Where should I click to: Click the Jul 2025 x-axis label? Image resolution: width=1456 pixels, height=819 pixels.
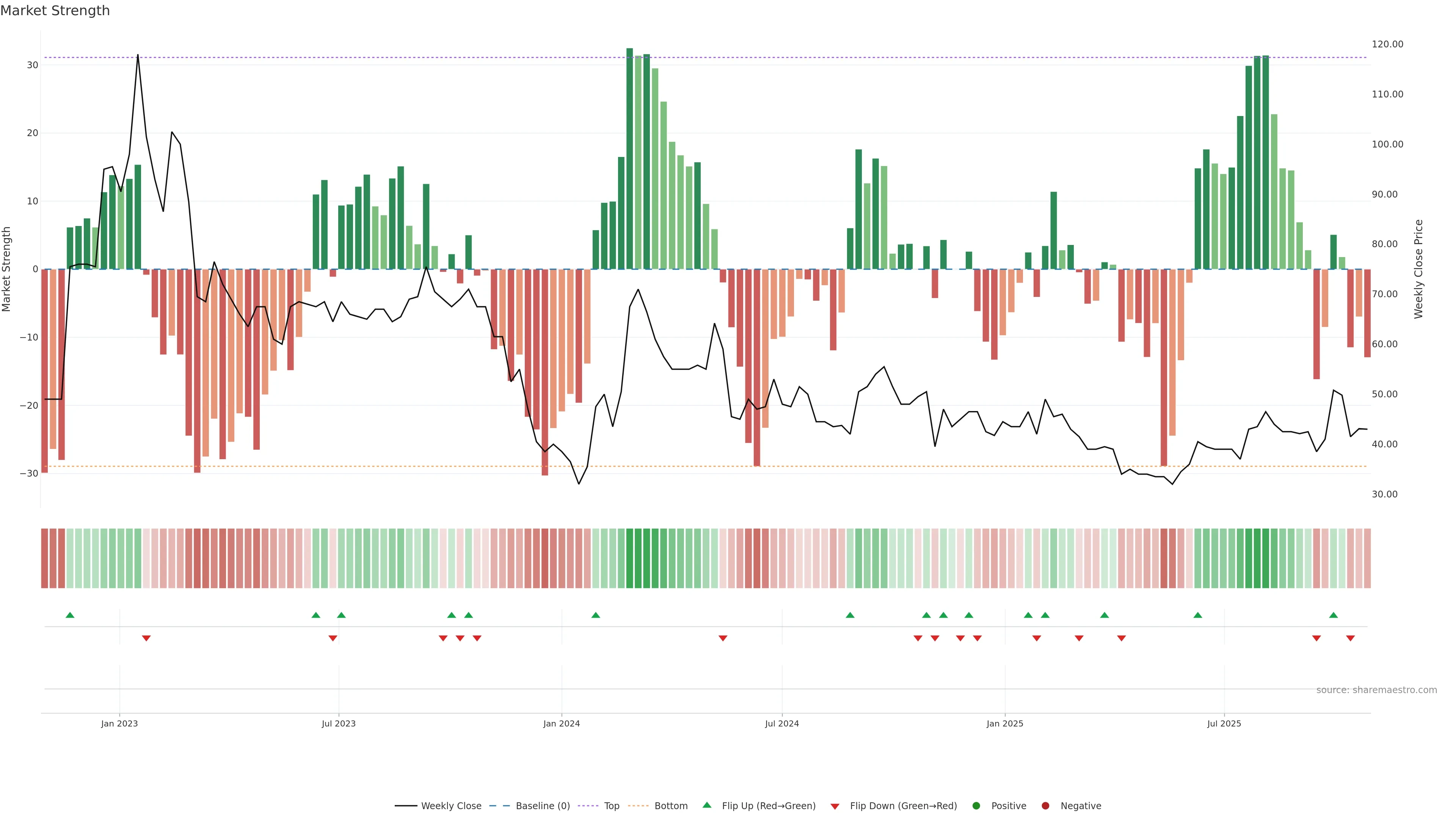[x=1224, y=723]
